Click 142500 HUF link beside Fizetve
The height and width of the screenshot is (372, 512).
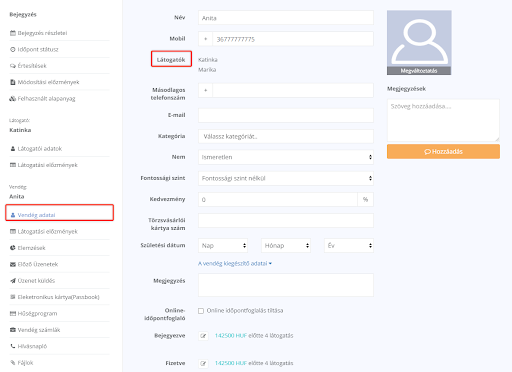coord(231,363)
